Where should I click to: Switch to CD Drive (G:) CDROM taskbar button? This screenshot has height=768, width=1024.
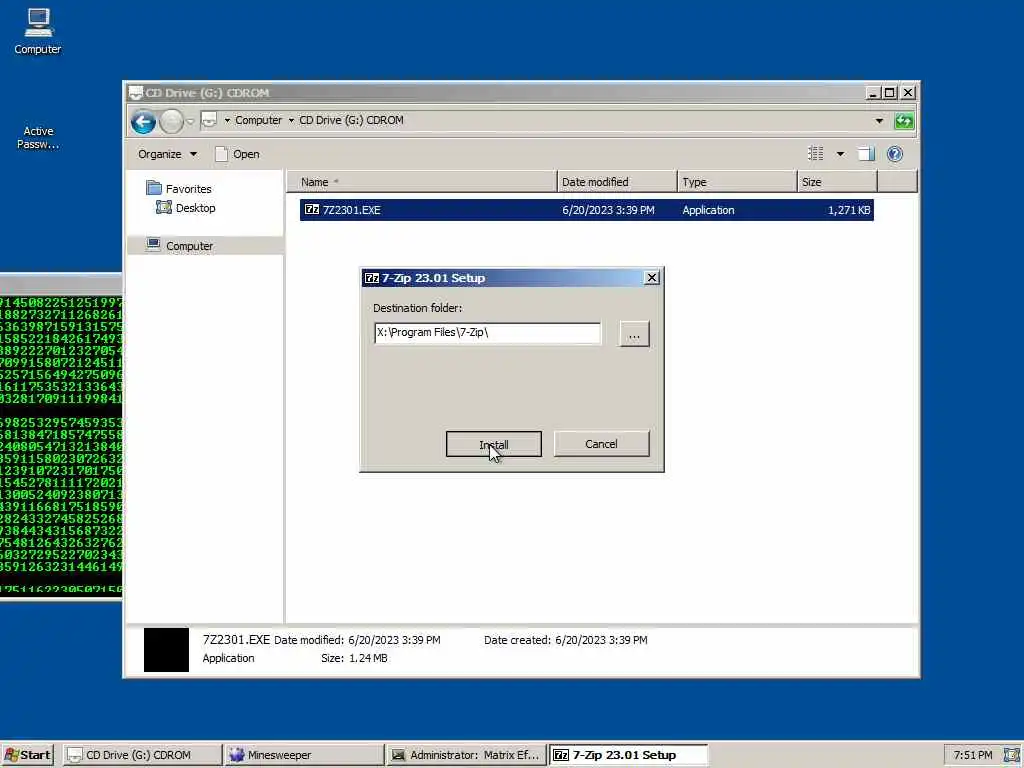[142, 755]
